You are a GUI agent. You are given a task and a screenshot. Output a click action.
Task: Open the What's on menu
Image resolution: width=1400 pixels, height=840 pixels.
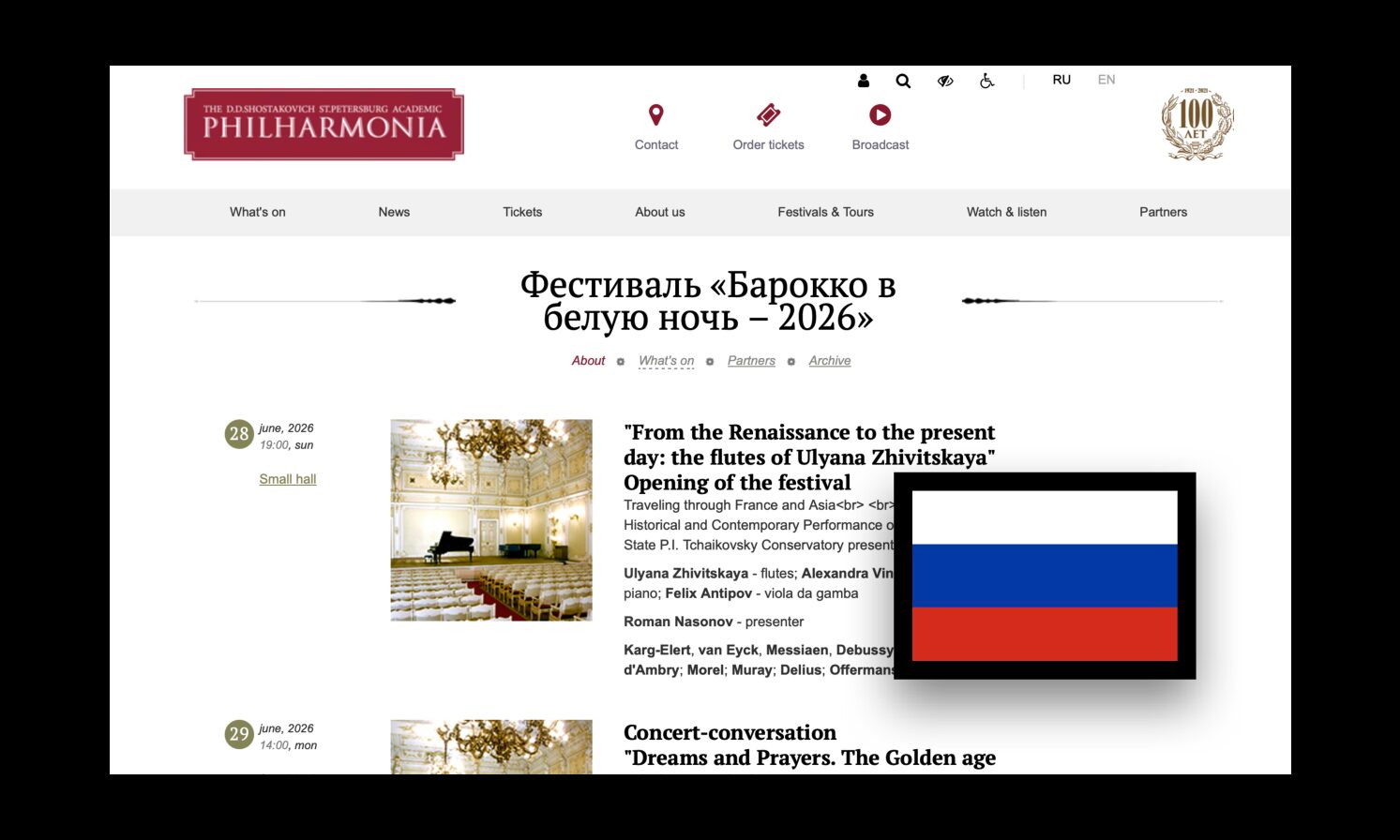(258, 212)
